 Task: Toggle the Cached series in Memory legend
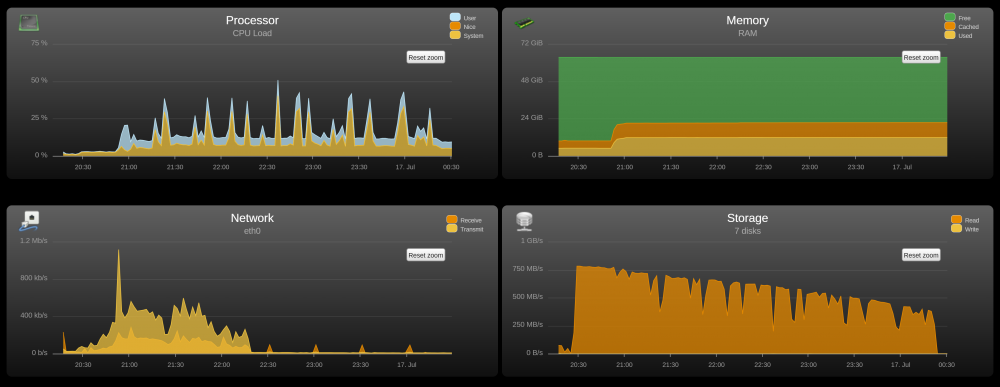[x=961, y=27]
